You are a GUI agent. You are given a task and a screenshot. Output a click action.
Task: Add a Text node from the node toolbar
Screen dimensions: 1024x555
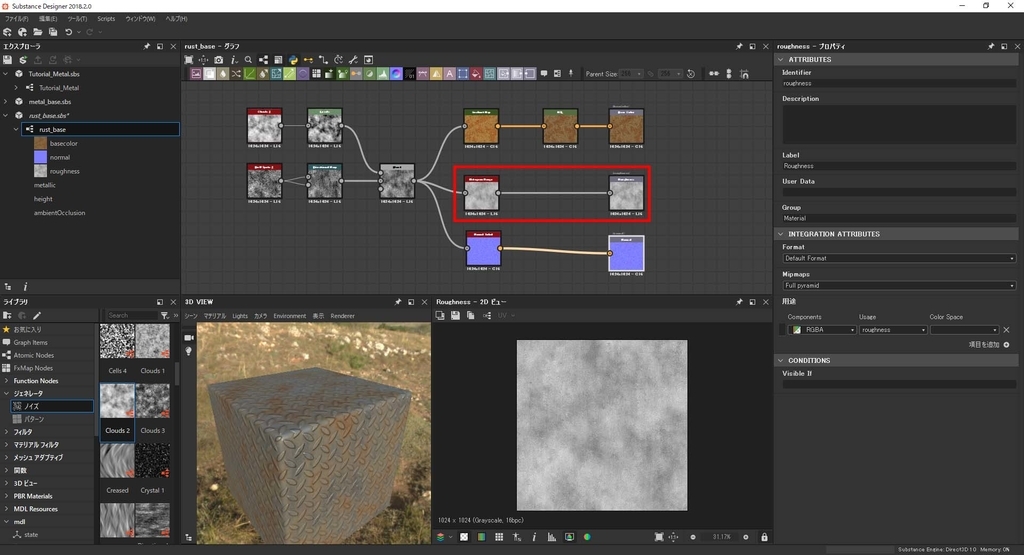[x=449, y=74]
